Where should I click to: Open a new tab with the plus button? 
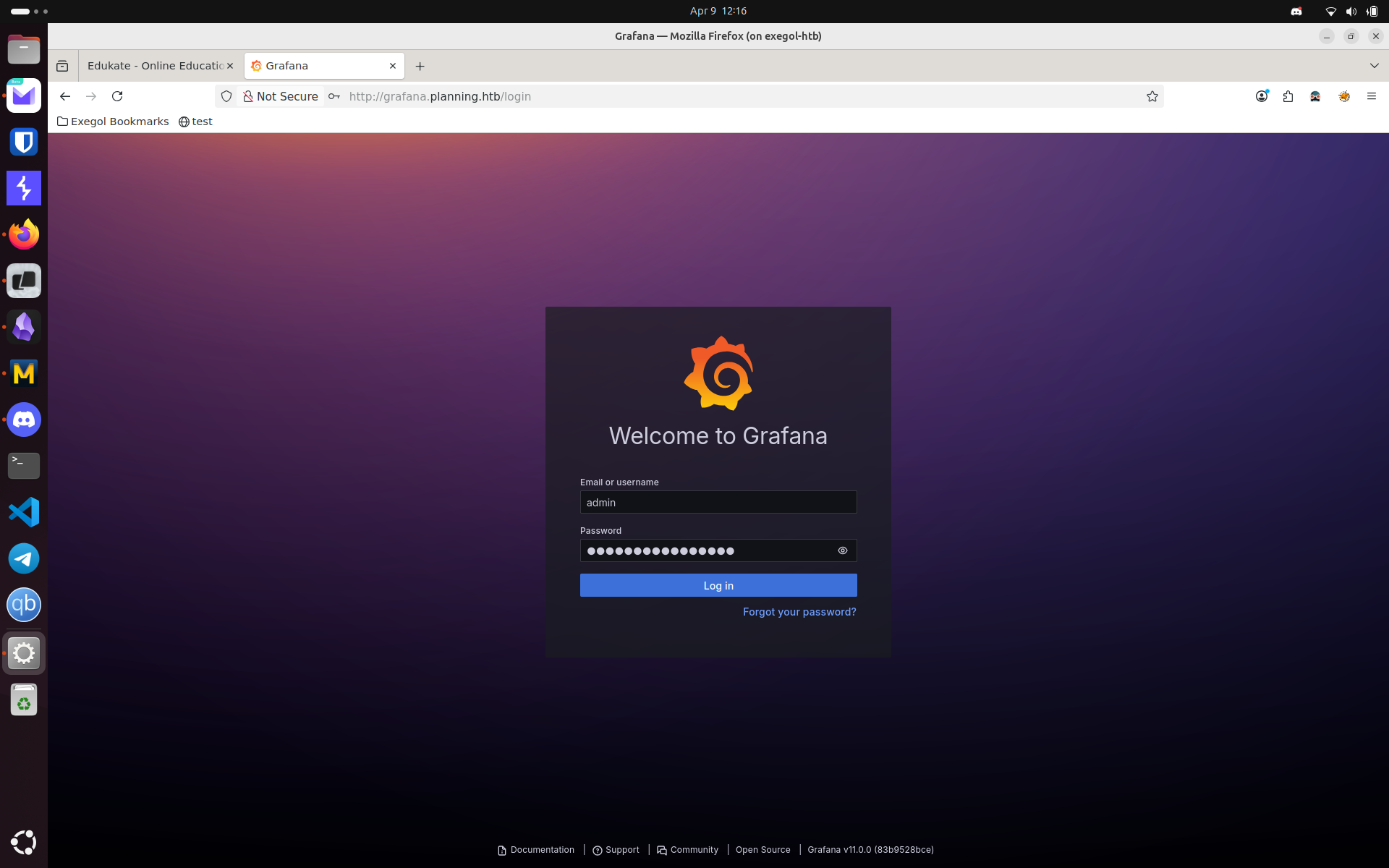(x=420, y=66)
